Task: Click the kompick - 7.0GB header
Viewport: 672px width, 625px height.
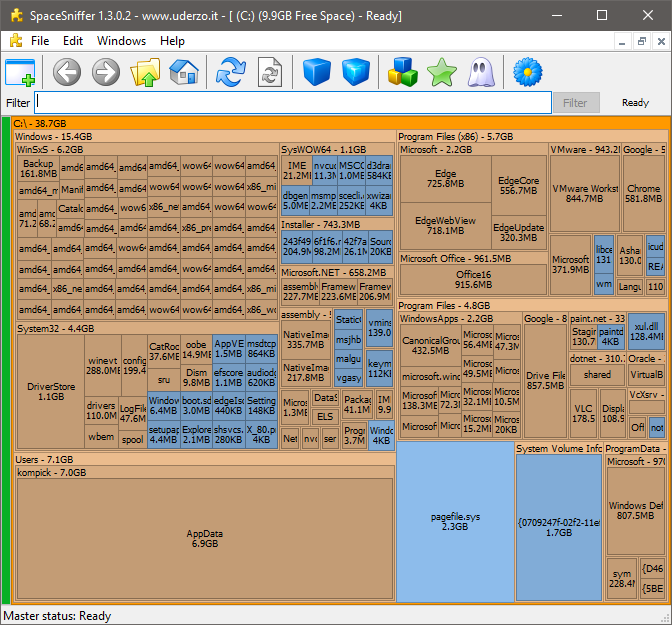Action: coord(205,472)
